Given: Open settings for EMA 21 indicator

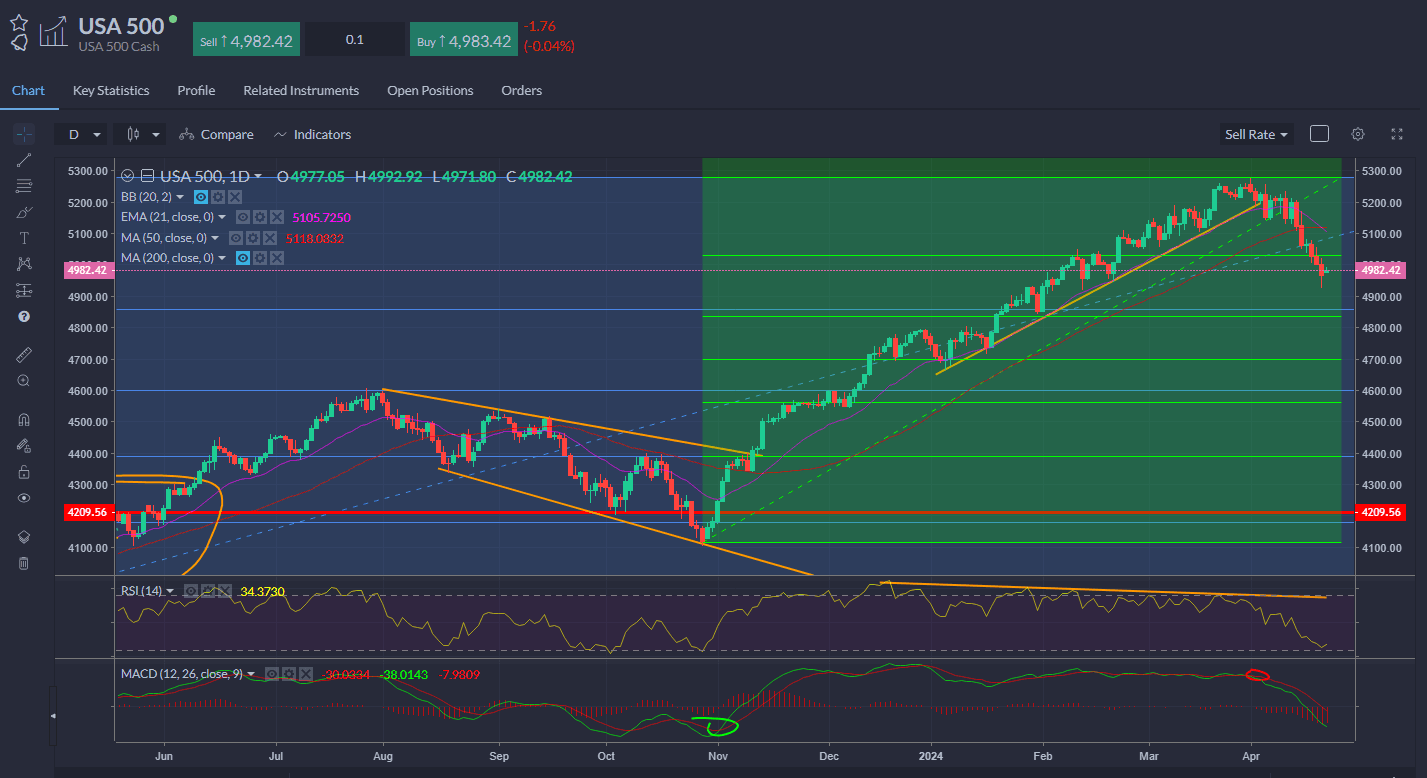Looking at the screenshot, I should (x=259, y=217).
